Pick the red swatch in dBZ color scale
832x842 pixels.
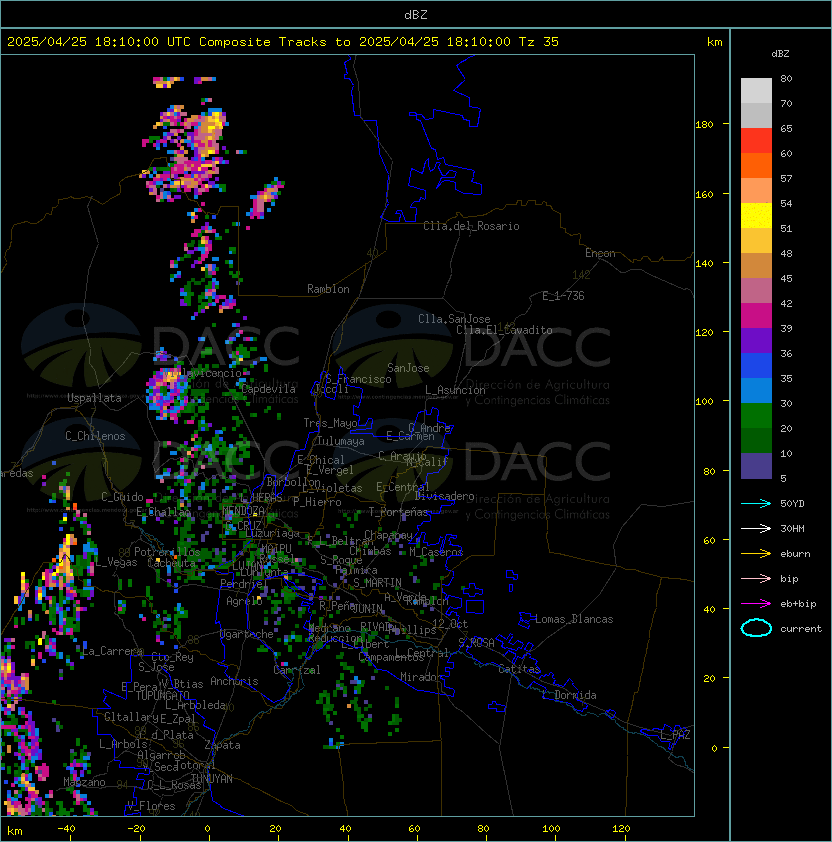point(756,141)
